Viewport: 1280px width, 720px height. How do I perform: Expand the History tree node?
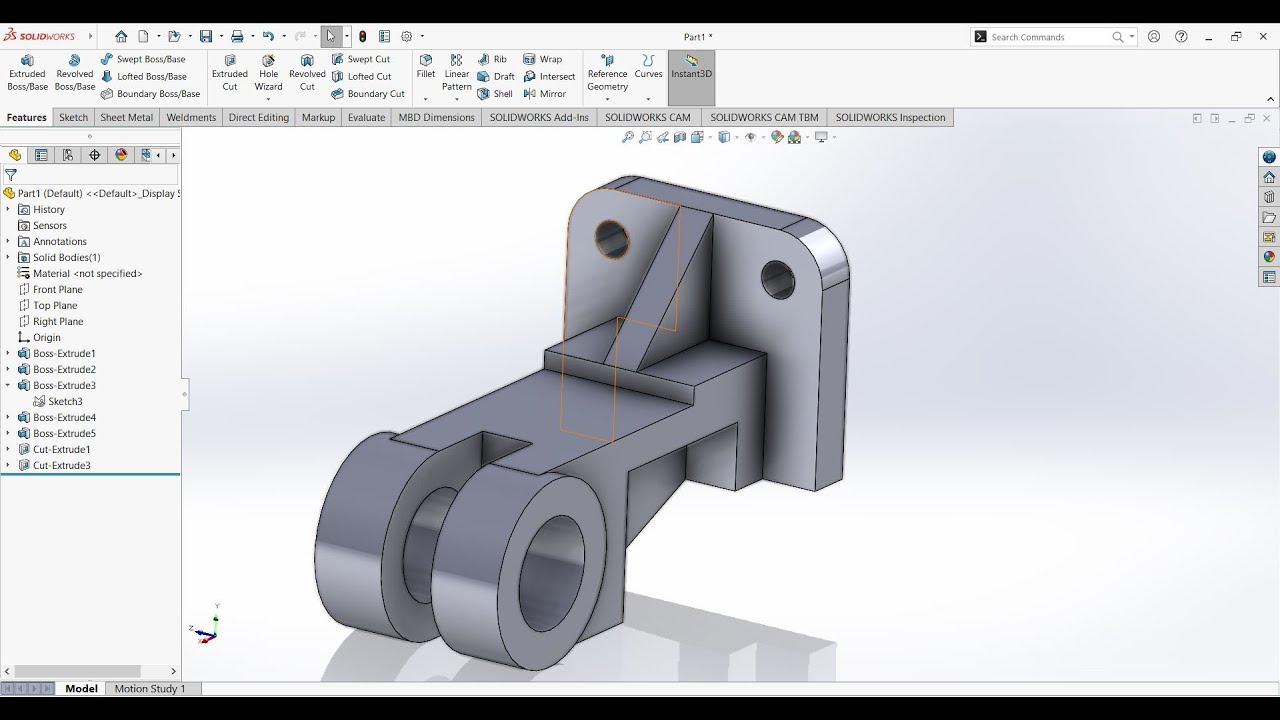(8, 209)
